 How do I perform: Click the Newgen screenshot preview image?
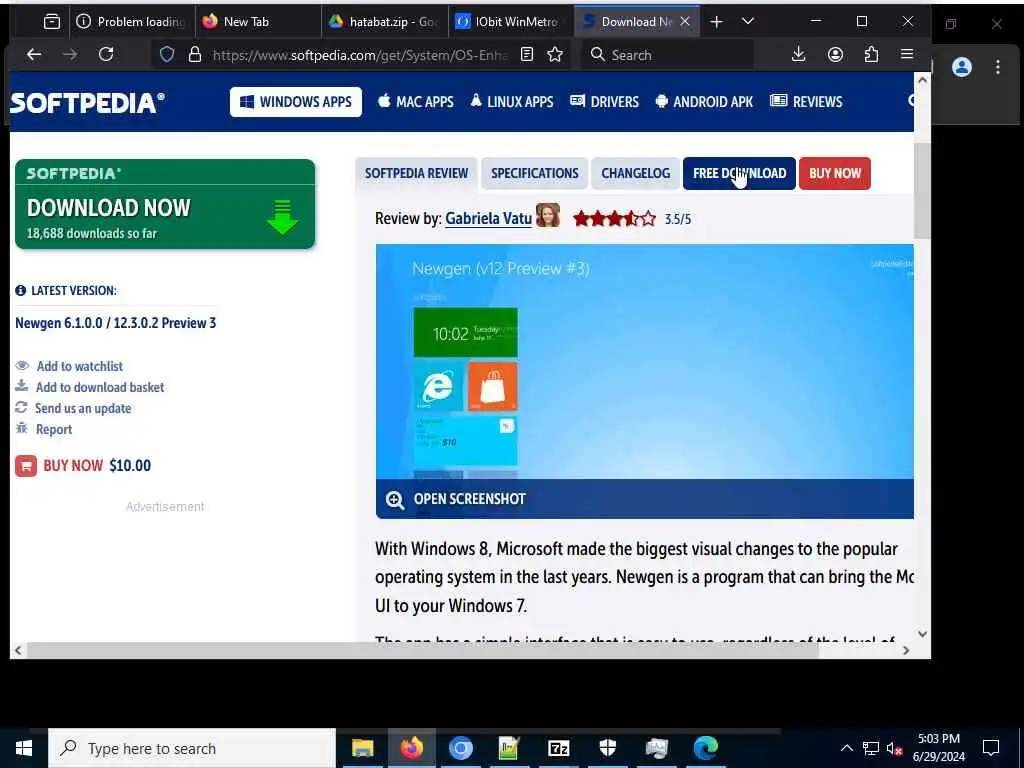click(x=645, y=361)
